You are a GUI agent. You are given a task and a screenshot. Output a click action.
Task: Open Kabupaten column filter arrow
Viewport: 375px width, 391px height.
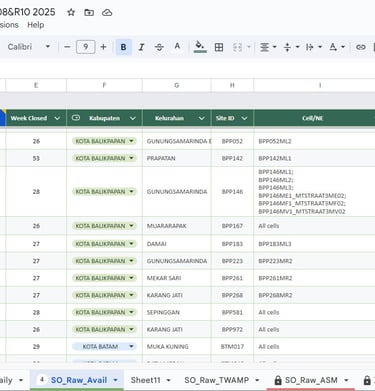point(133,118)
